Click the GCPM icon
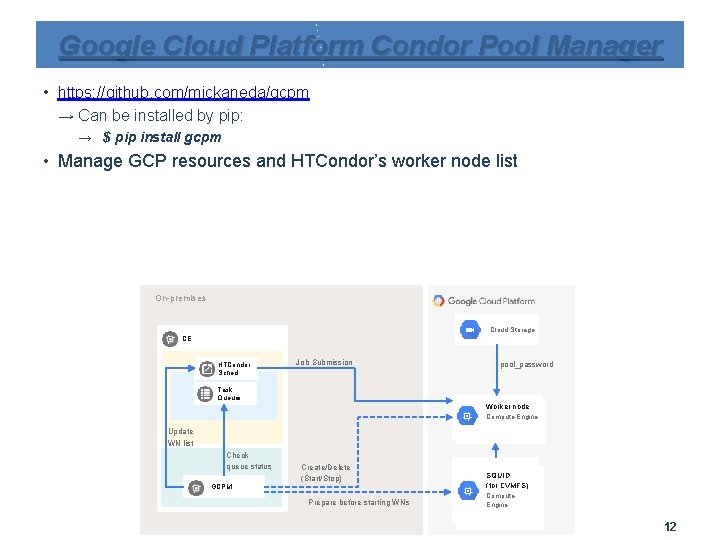This screenshot has height=540, width=720. [x=196, y=487]
